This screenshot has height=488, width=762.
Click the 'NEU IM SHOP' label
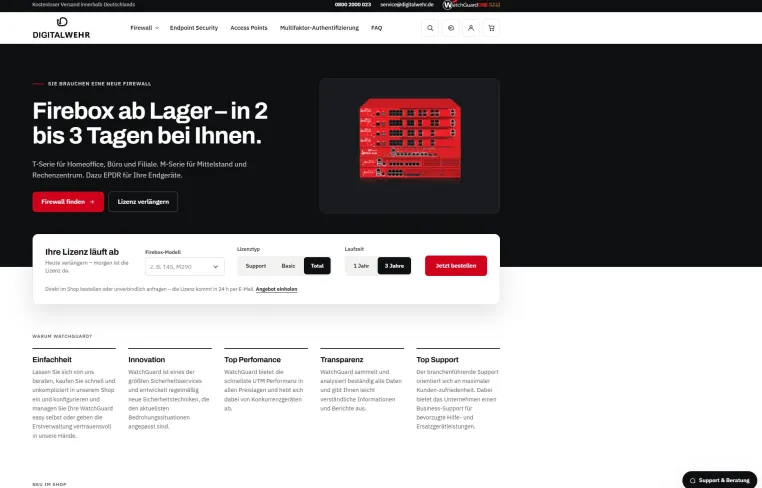(x=50, y=485)
